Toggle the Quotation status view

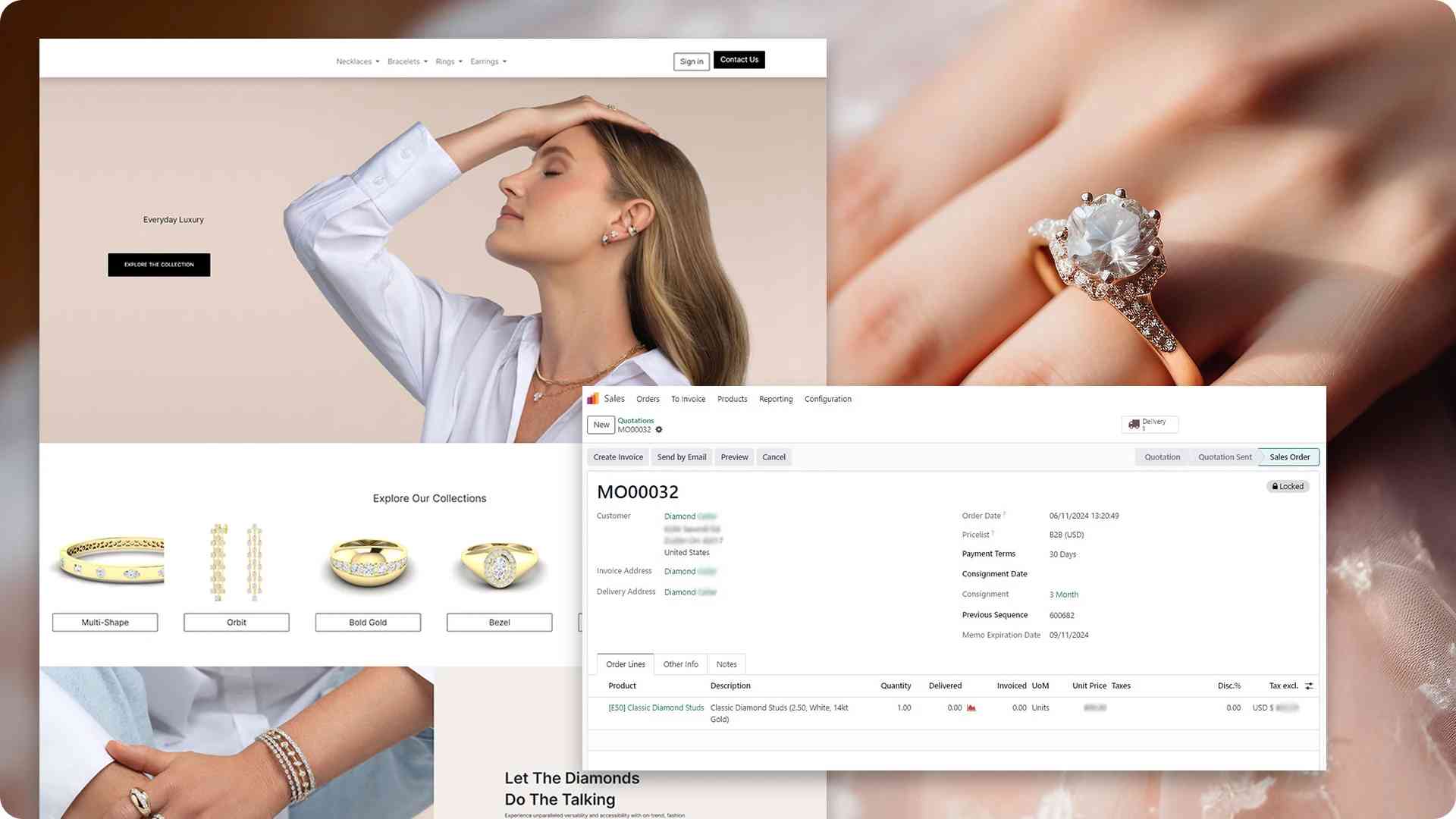pos(1163,457)
